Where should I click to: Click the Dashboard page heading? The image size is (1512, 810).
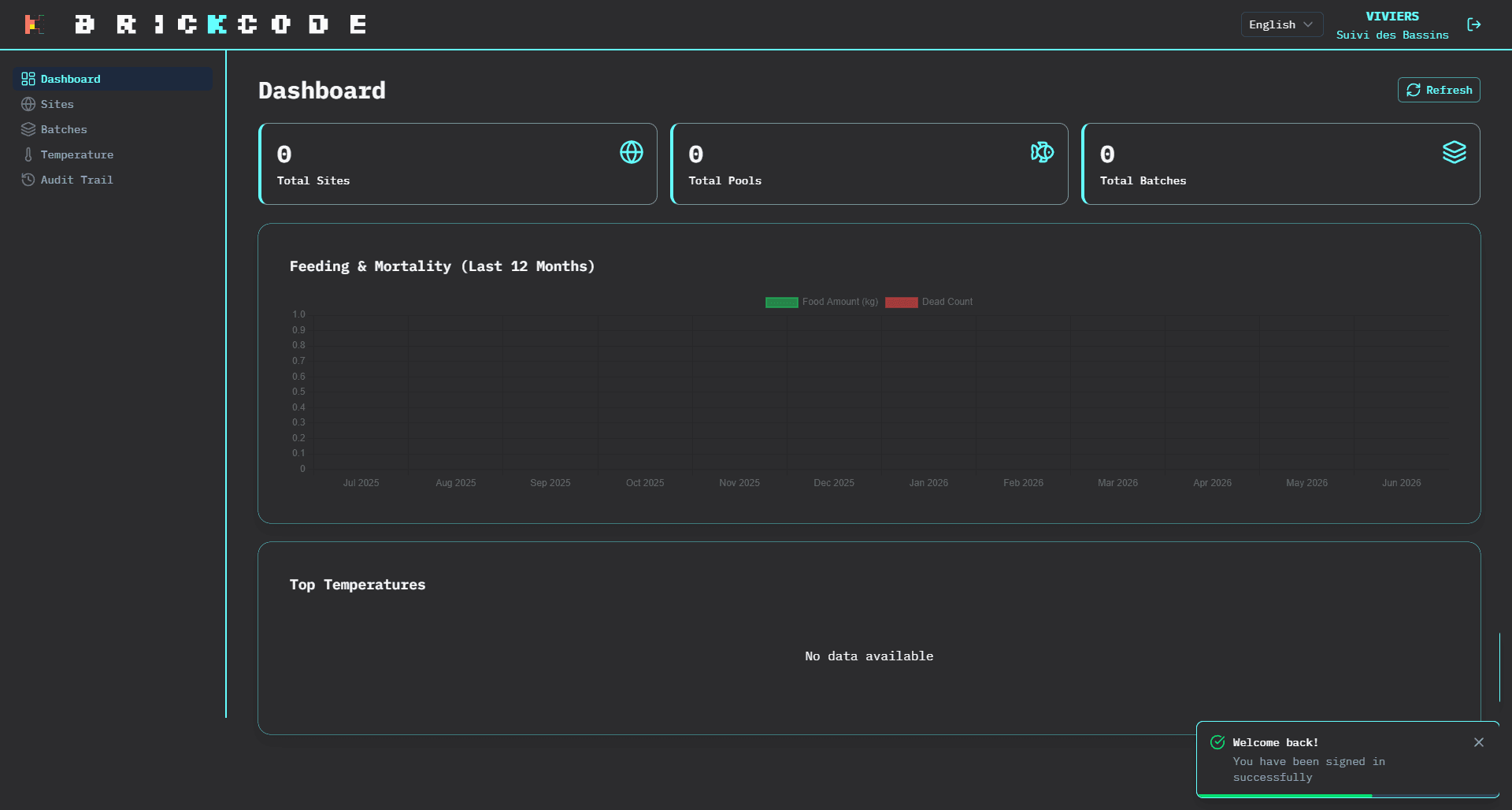pos(322,91)
